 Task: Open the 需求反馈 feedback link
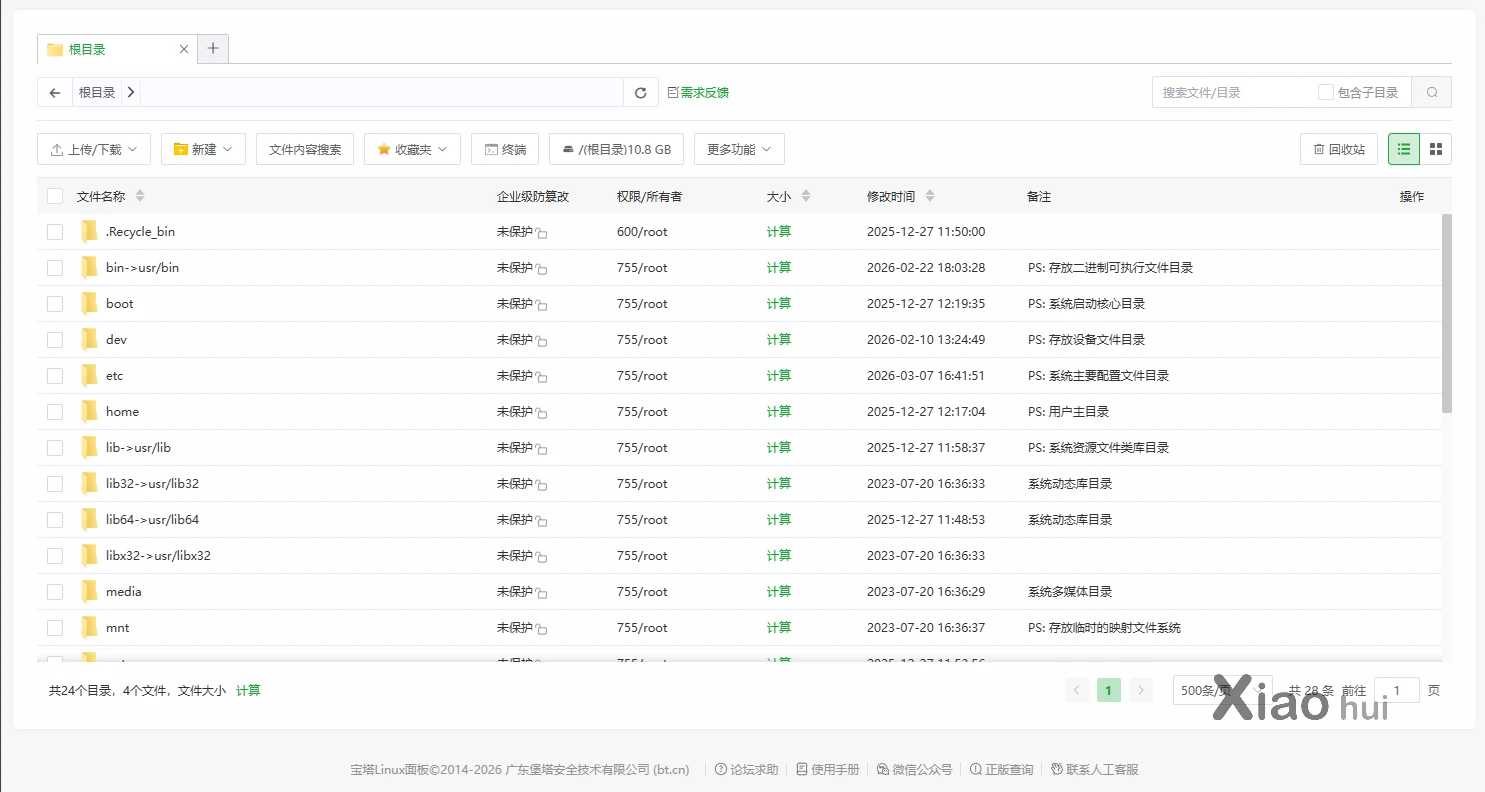click(702, 91)
